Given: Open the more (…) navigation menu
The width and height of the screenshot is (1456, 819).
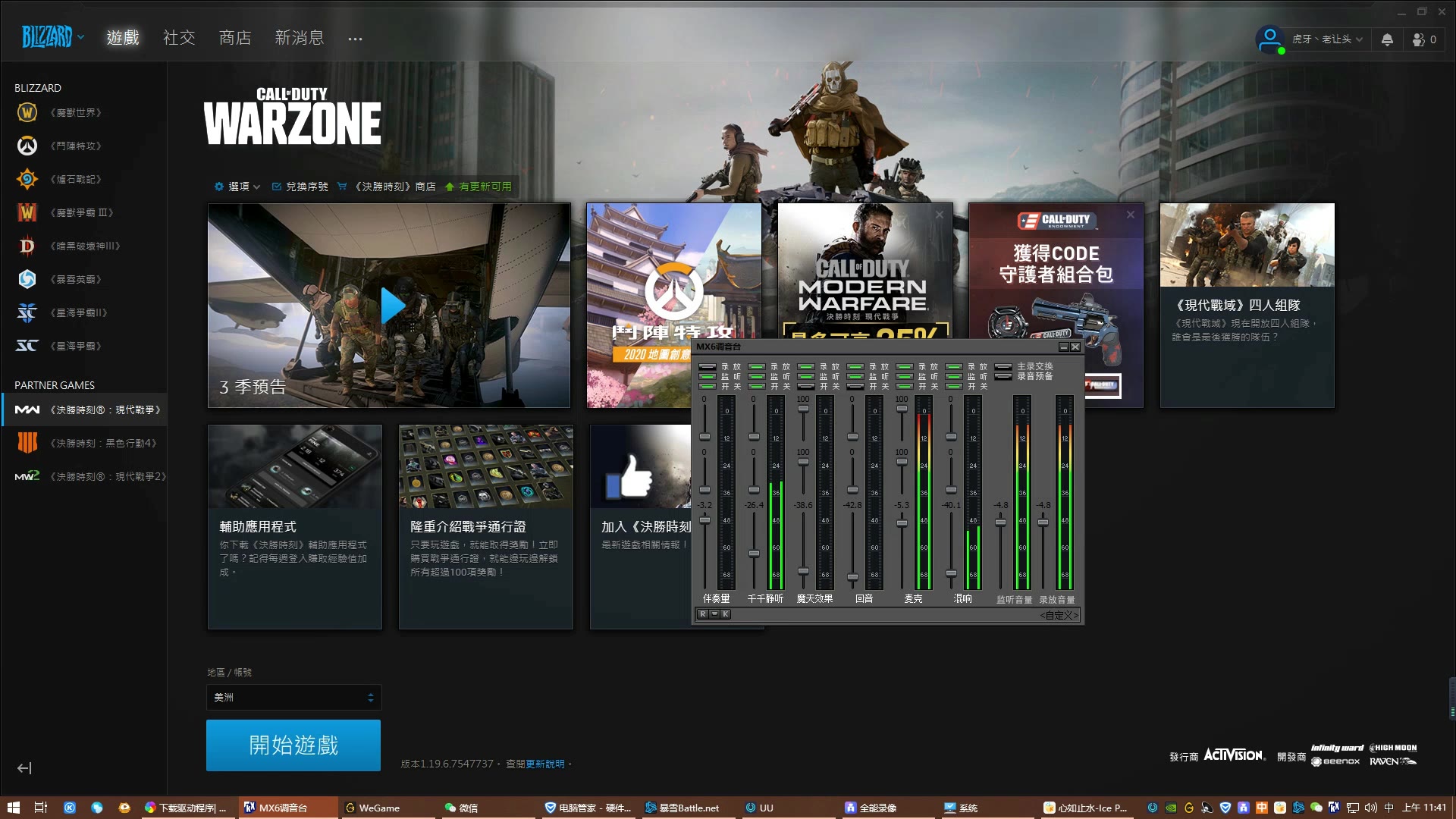Looking at the screenshot, I should tap(355, 39).
